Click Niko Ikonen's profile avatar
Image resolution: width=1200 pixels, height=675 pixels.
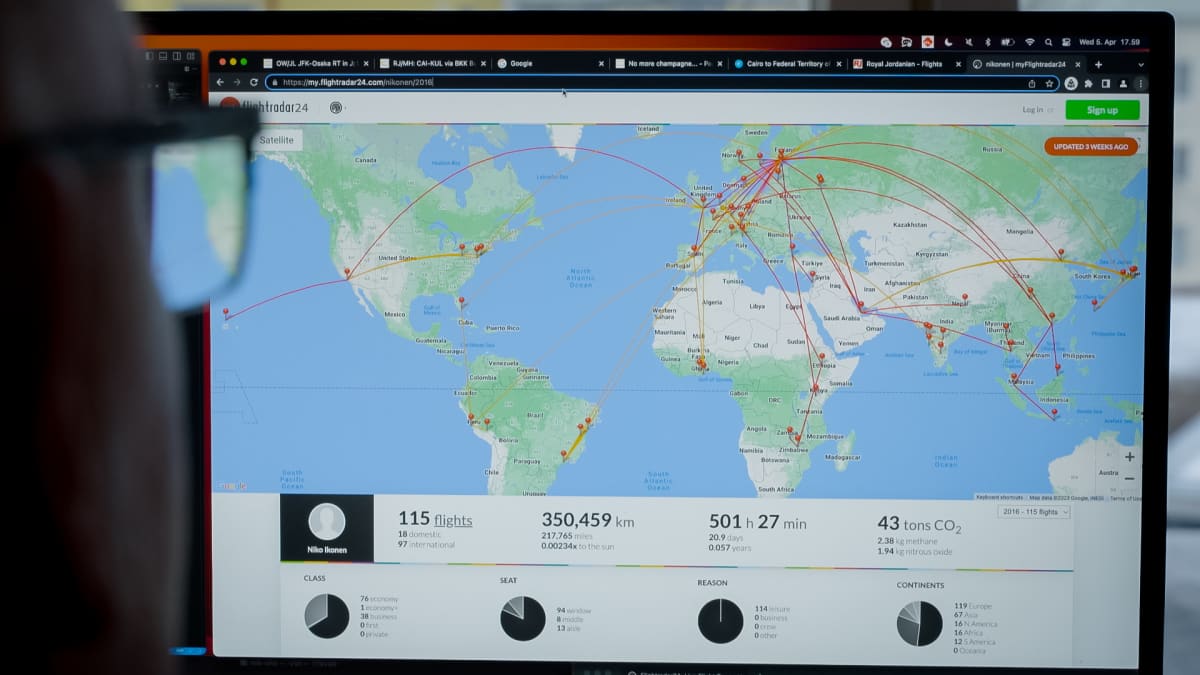(x=326, y=521)
